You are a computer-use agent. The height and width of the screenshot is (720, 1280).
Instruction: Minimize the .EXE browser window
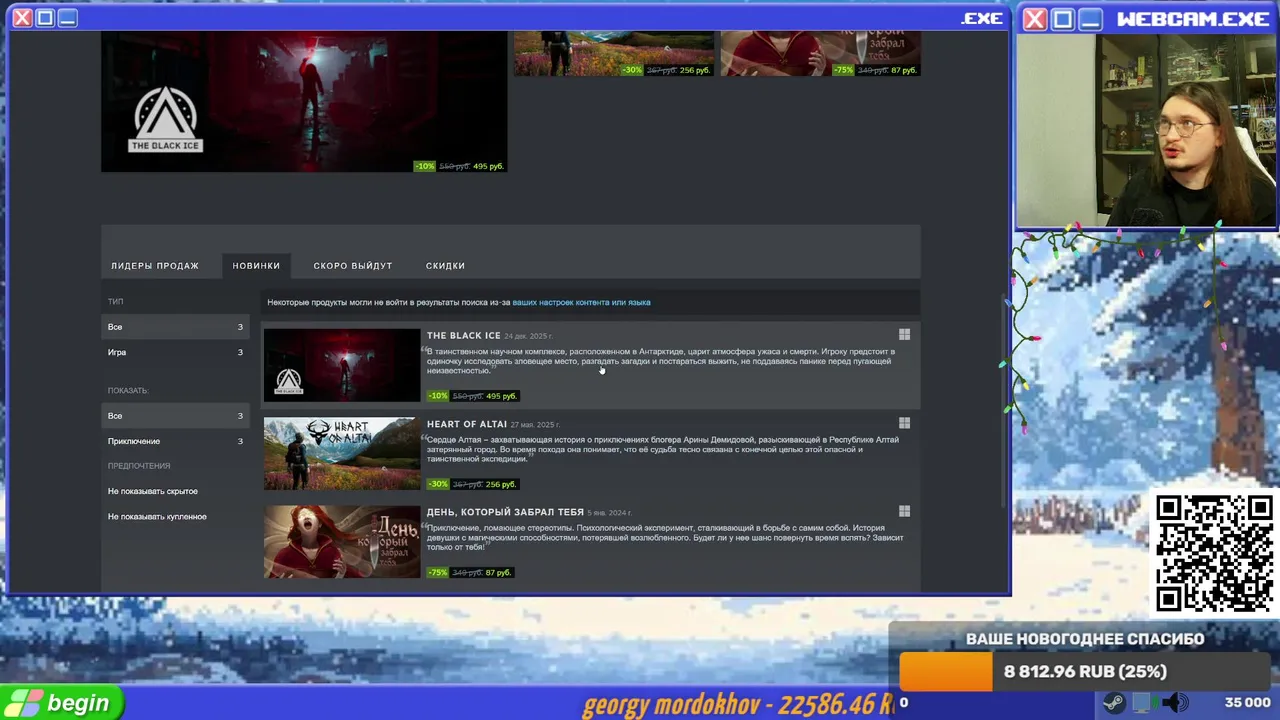67,18
